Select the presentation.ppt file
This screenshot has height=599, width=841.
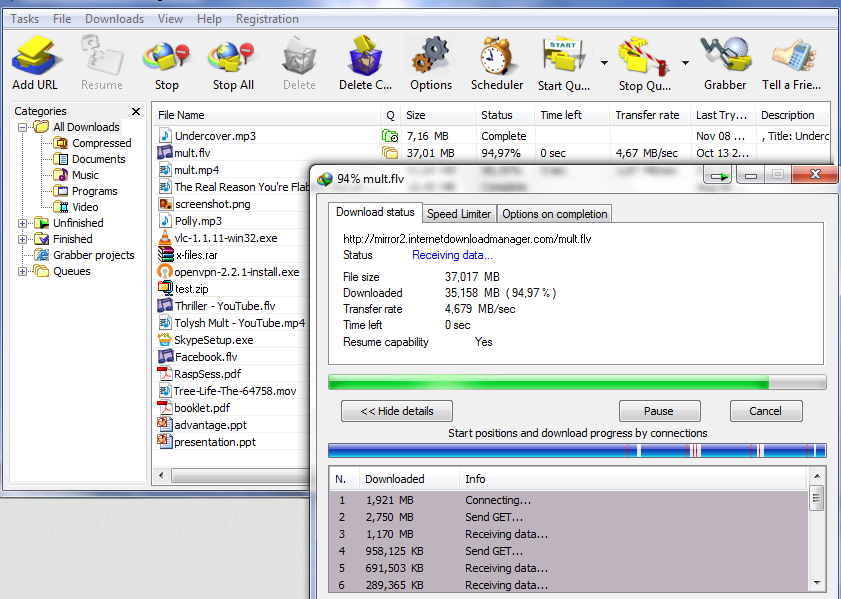pos(215,442)
